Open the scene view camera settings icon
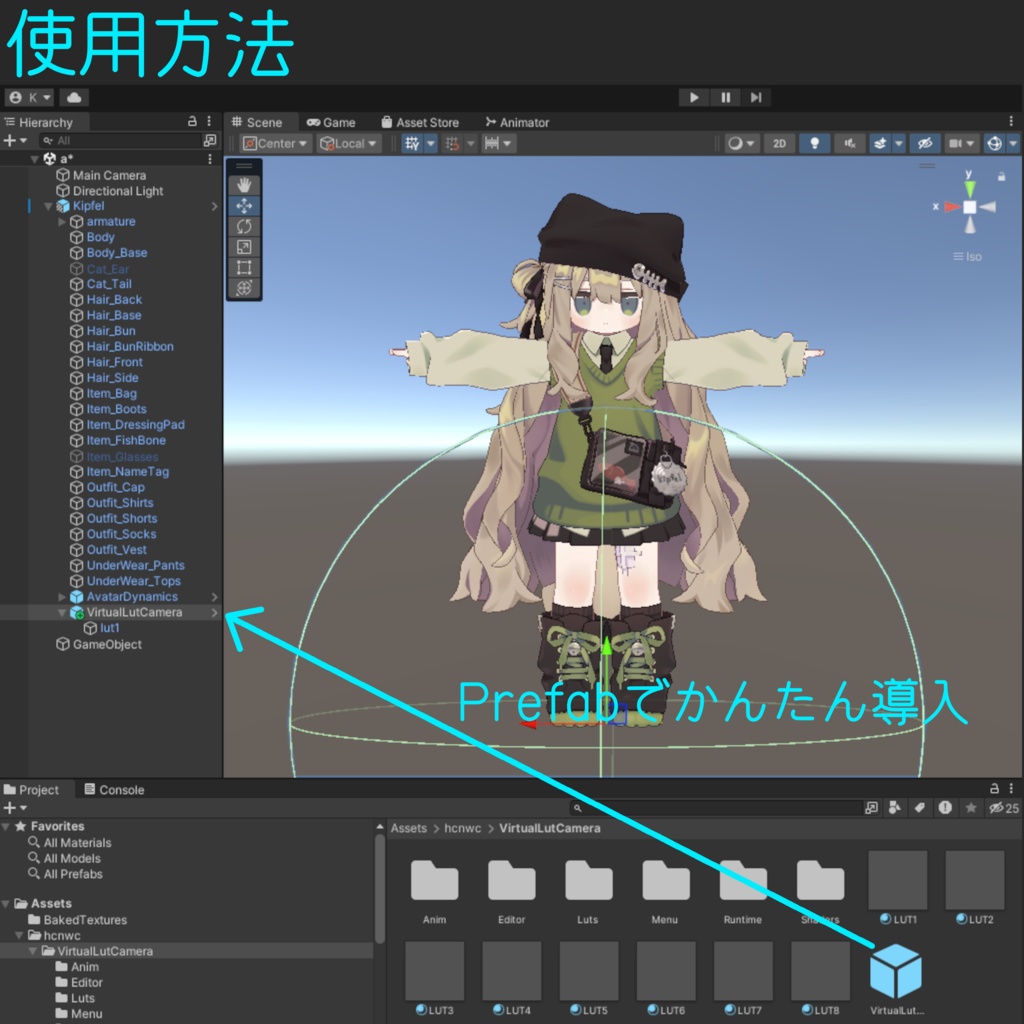The width and height of the screenshot is (1024, 1024). pyautogui.click(x=958, y=143)
